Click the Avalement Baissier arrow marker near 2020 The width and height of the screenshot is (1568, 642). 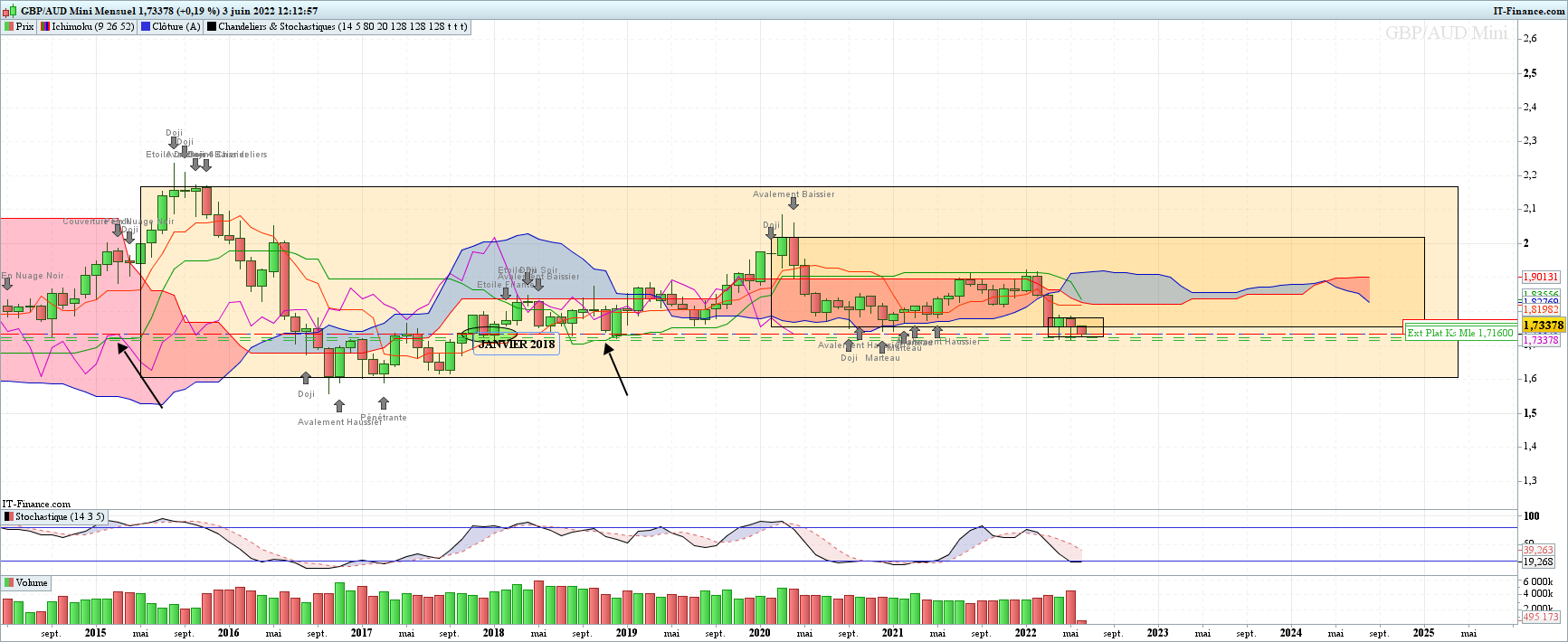(794, 204)
